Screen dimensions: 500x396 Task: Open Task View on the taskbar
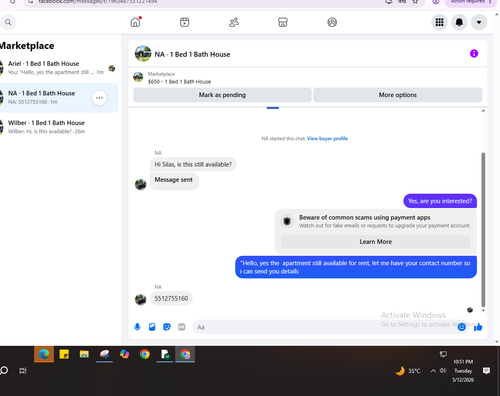click(22, 370)
